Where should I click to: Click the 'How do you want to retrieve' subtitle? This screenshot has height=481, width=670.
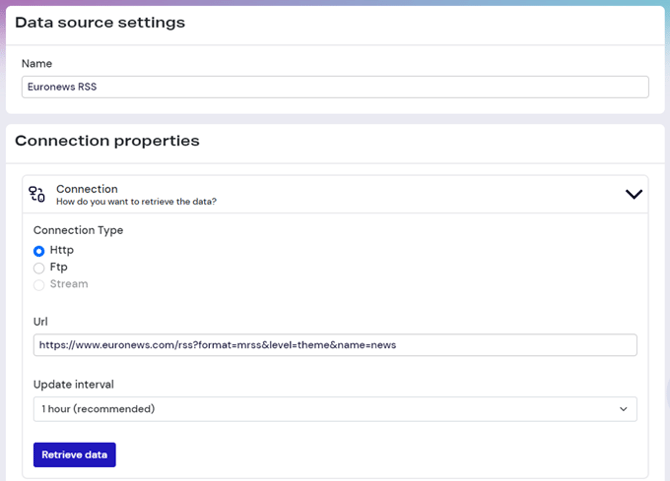[x=136, y=202]
